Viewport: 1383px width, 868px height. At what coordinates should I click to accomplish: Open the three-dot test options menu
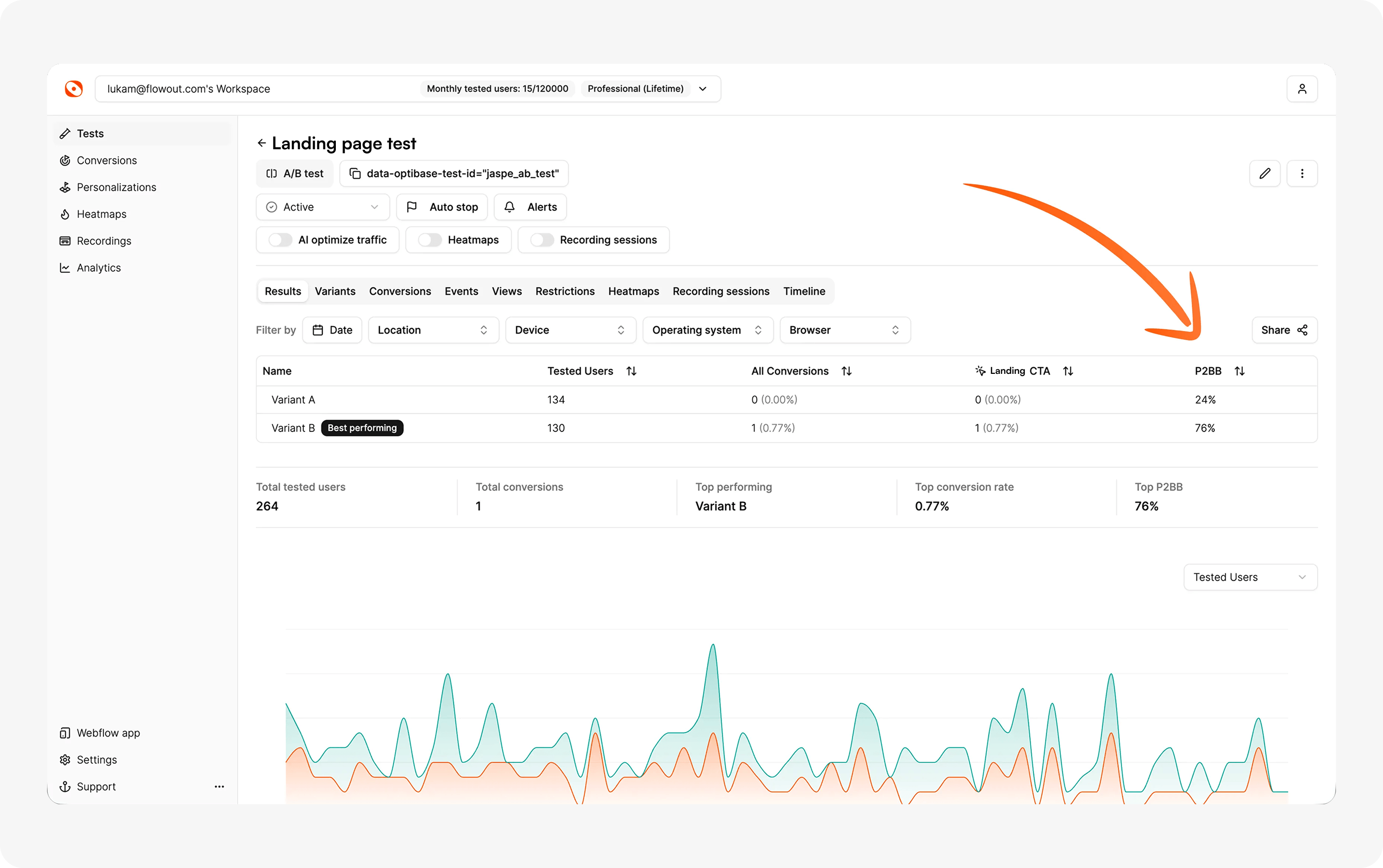1302,173
